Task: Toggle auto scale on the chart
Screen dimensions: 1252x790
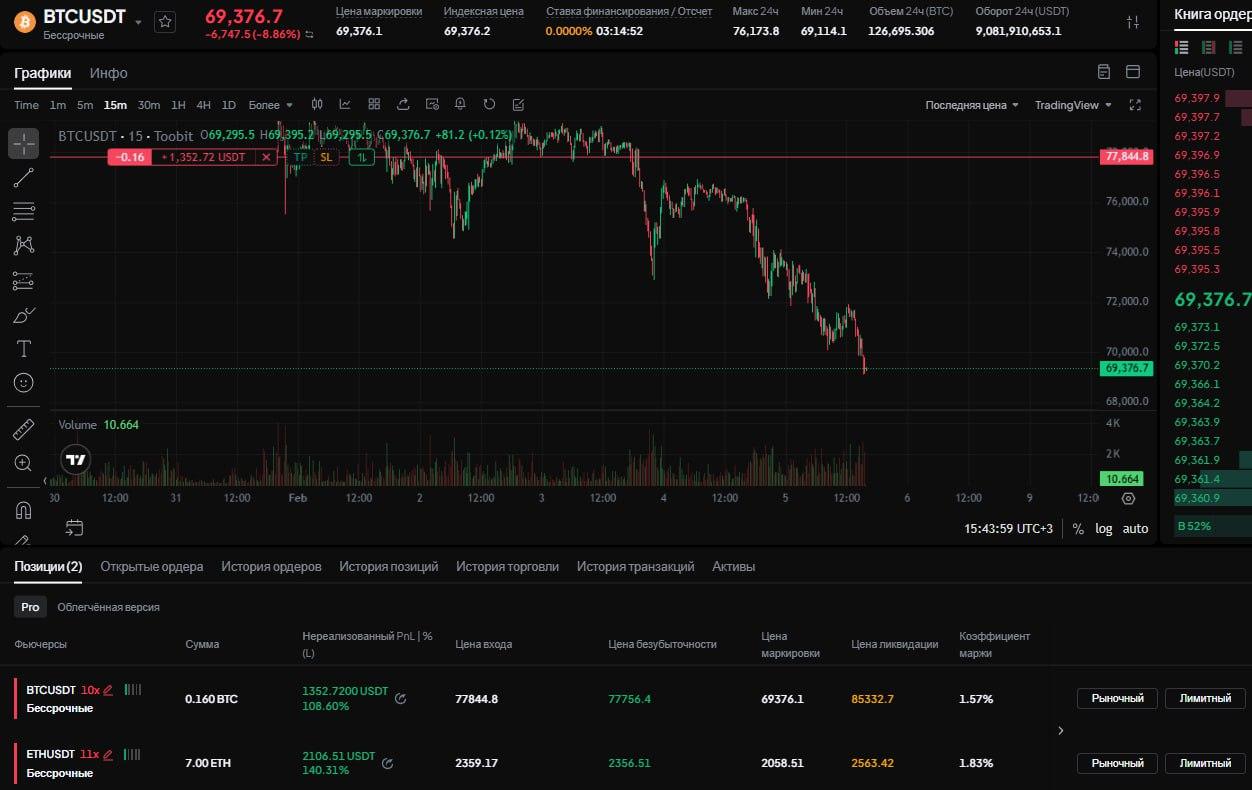Action: tap(1135, 528)
